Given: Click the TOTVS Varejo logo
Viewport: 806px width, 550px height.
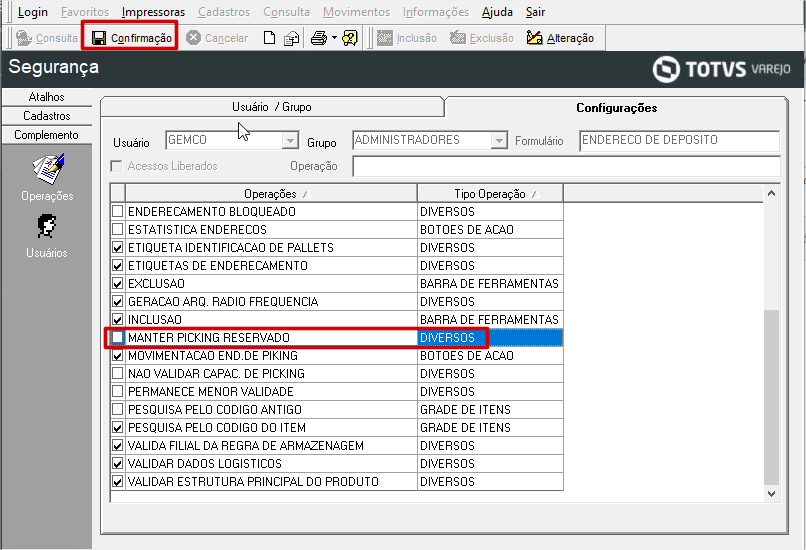Looking at the screenshot, I should [x=721, y=69].
